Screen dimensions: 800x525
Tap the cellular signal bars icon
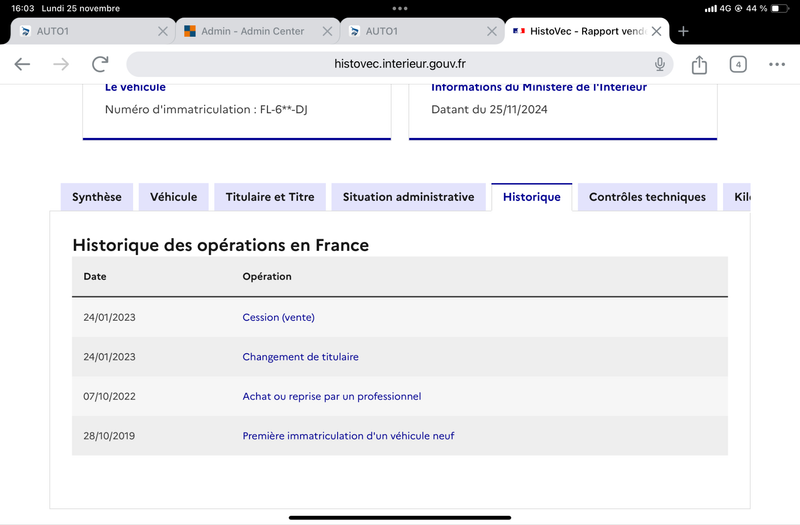tap(711, 9)
